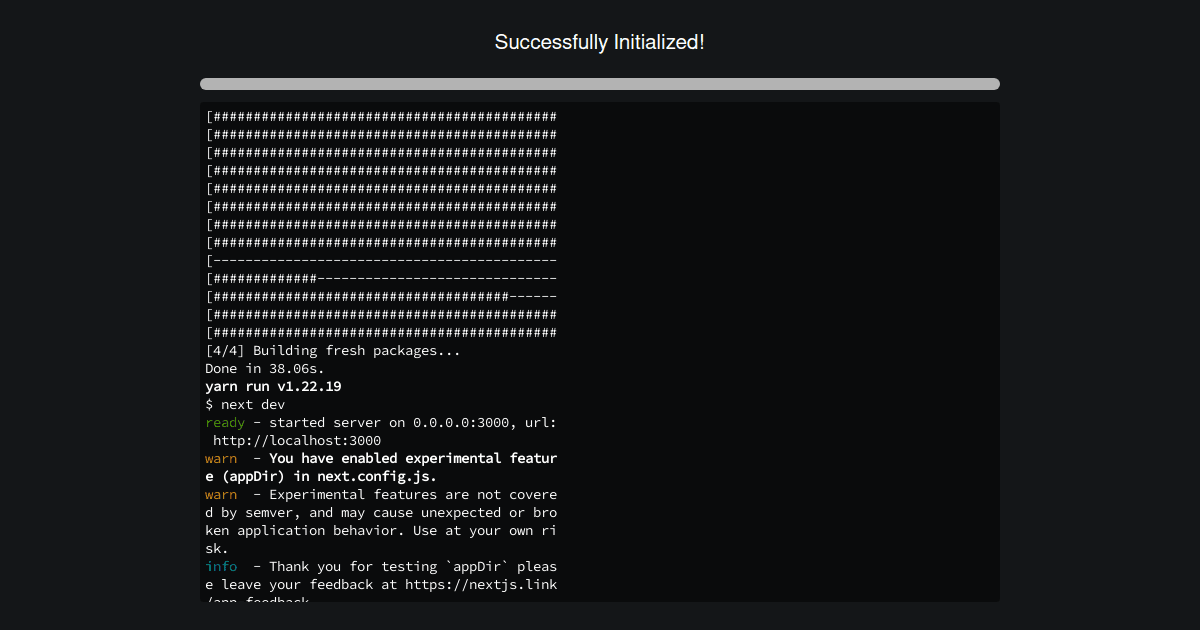Screen dimensions: 1200x630
Task: Click the blue "info" log label
Action: pos(220,566)
